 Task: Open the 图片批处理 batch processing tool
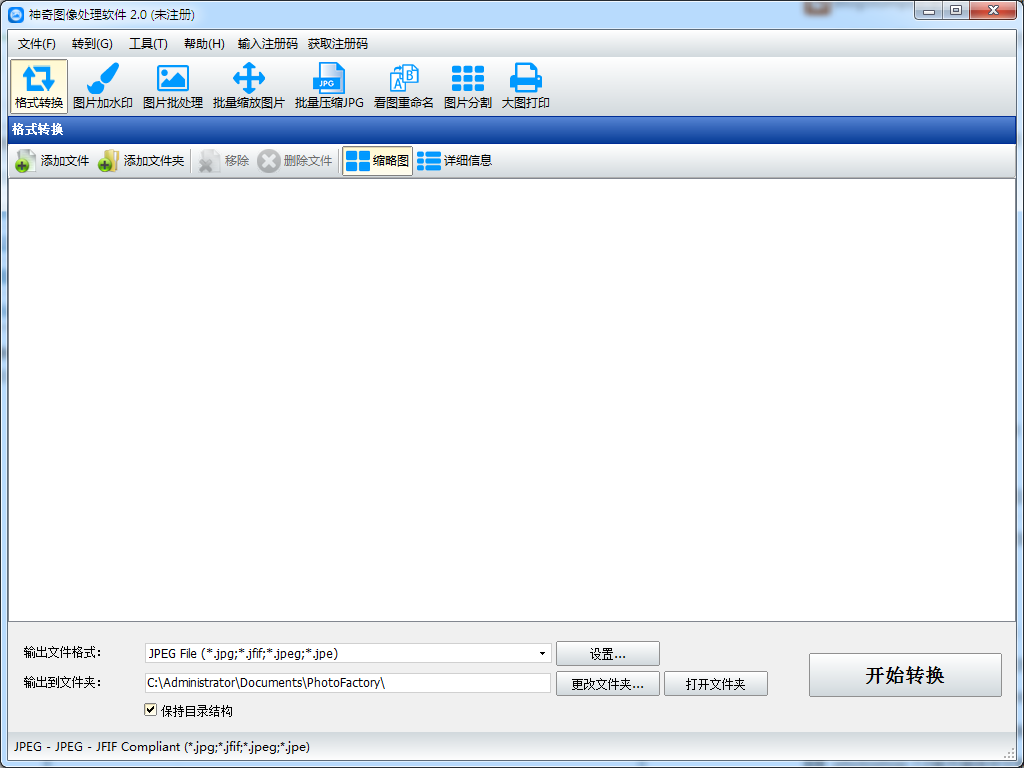[x=173, y=86]
